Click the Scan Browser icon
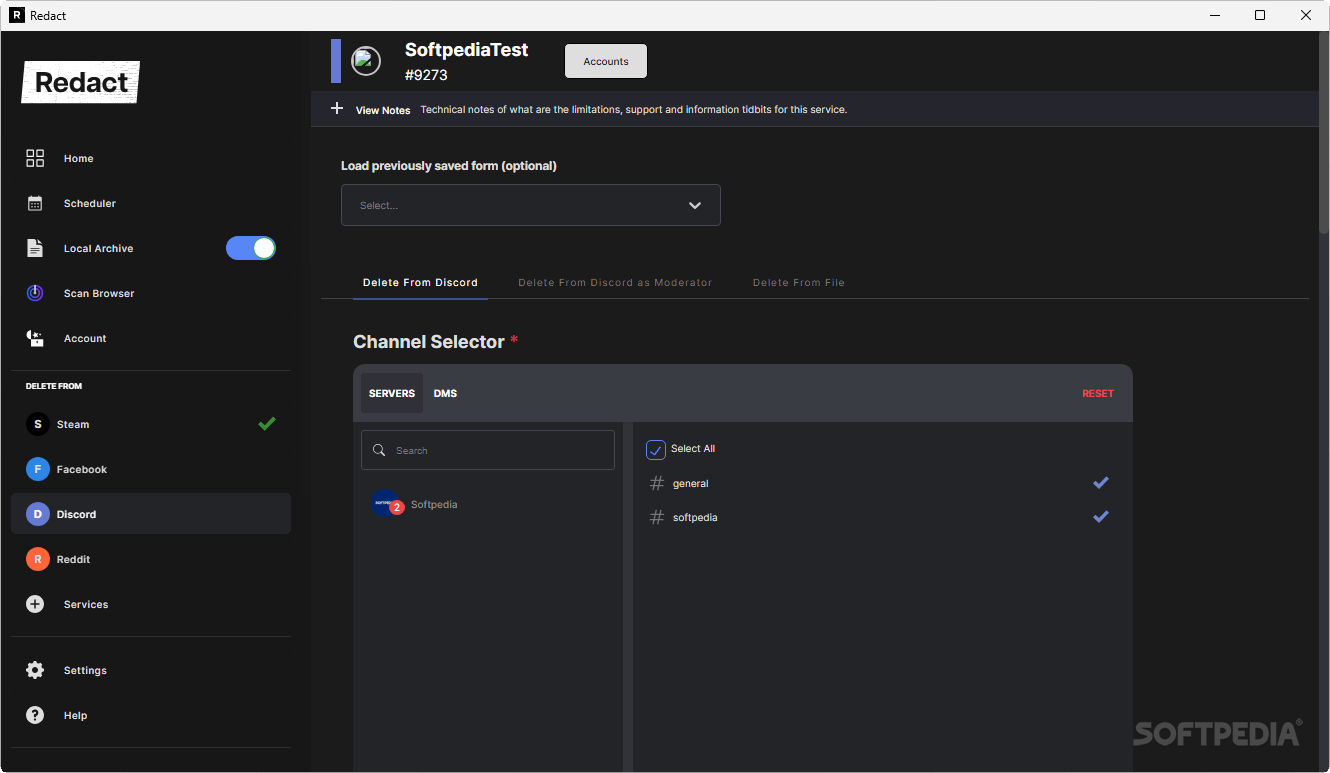 pos(35,293)
